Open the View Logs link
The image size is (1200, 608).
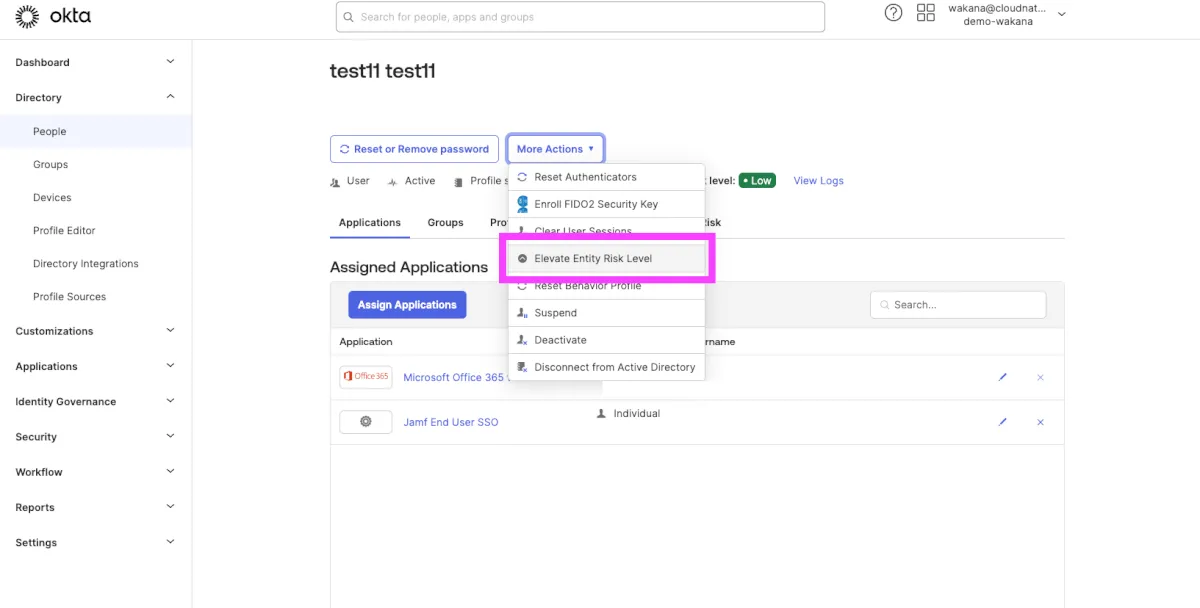click(818, 181)
